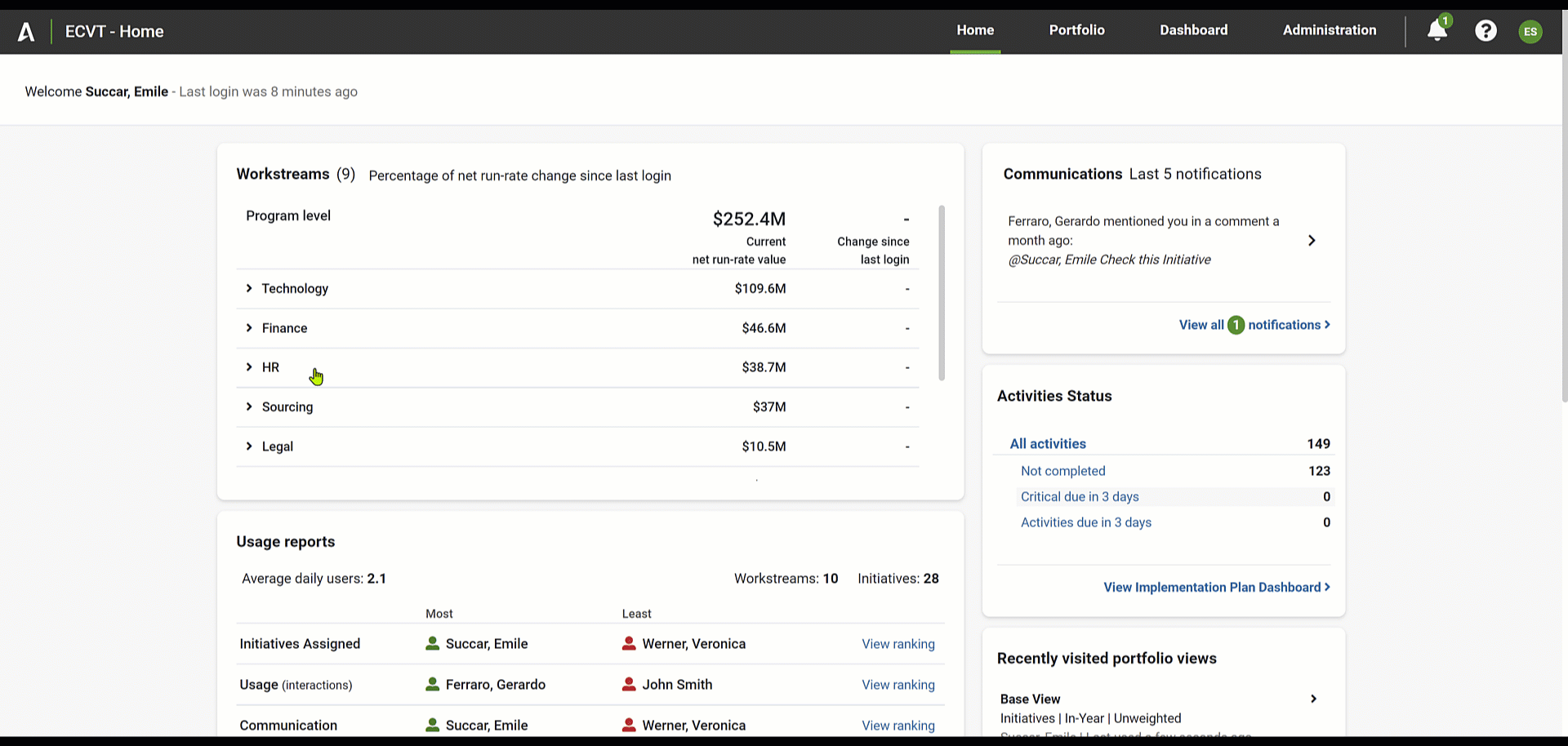Click the HR $38.7M value
Viewport: 1568px width, 746px height.
click(x=764, y=367)
